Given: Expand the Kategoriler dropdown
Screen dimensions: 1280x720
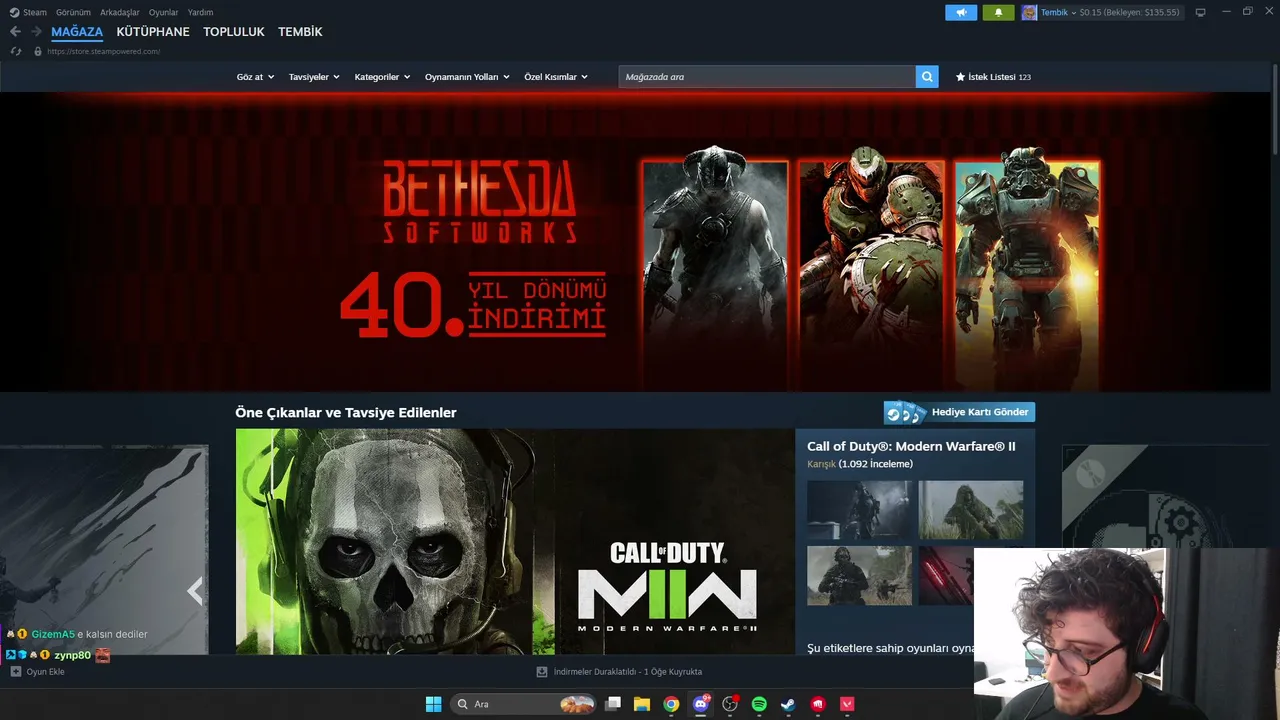Looking at the screenshot, I should (x=382, y=77).
